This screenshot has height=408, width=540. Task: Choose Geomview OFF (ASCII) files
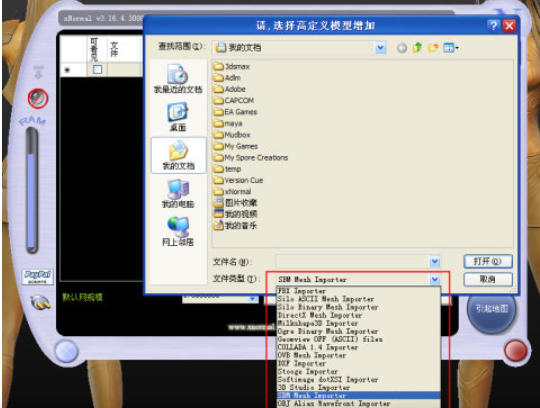pos(358,339)
